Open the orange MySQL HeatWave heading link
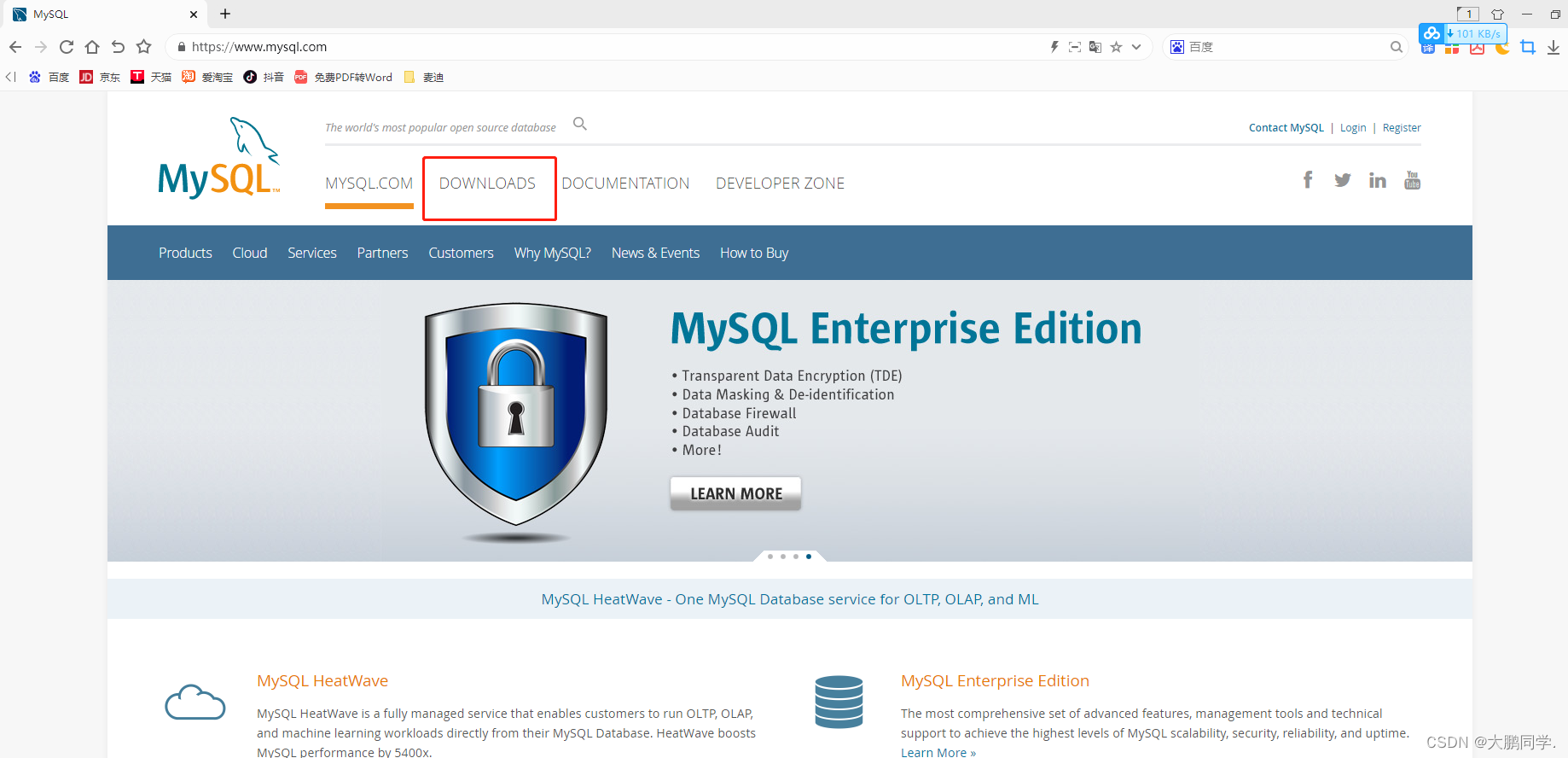The height and width of the screenshot is (758, 1568). (322, 680)
